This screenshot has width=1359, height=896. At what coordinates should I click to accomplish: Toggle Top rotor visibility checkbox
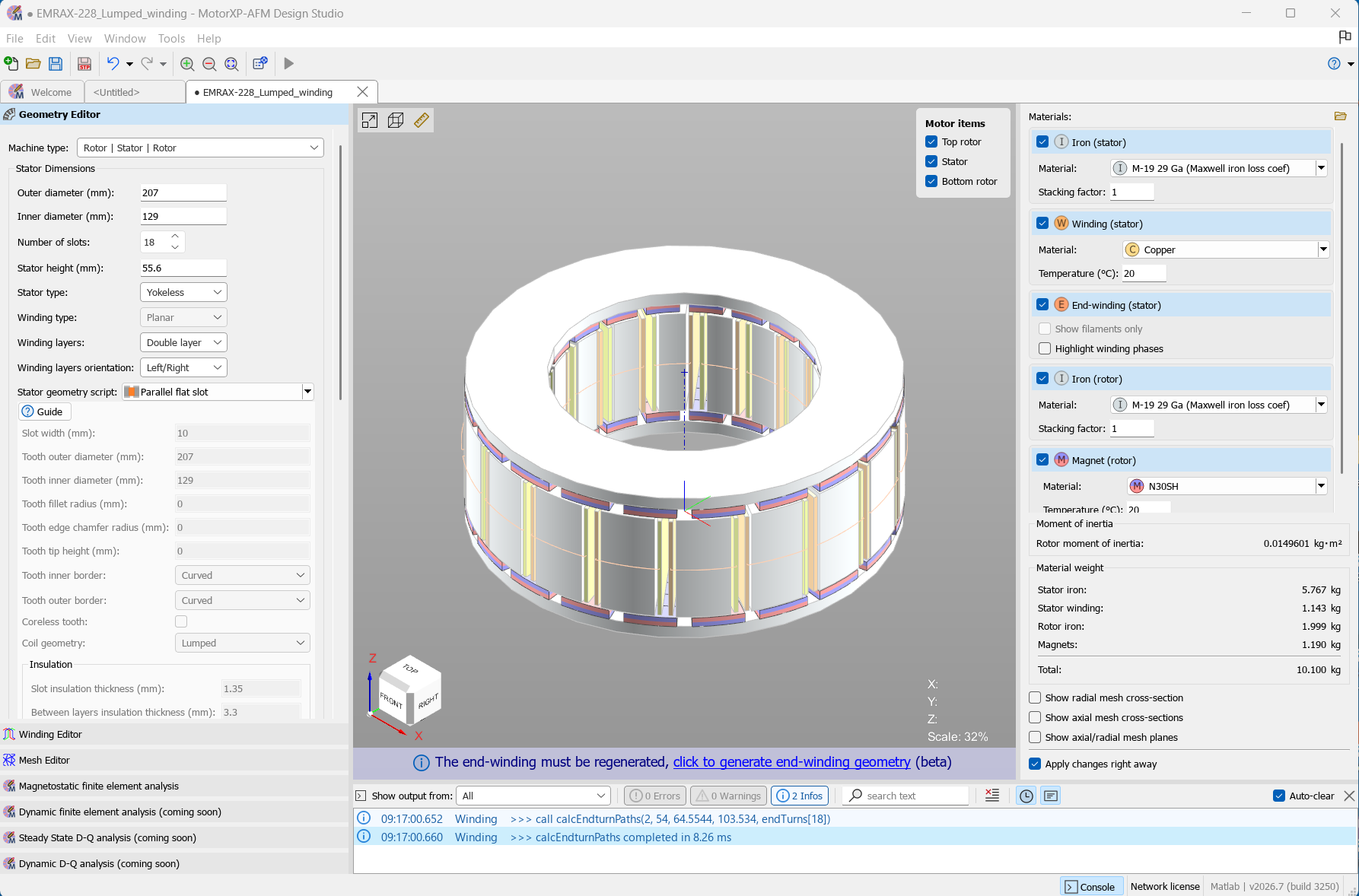pyautogui.click(x=931, y=141)
